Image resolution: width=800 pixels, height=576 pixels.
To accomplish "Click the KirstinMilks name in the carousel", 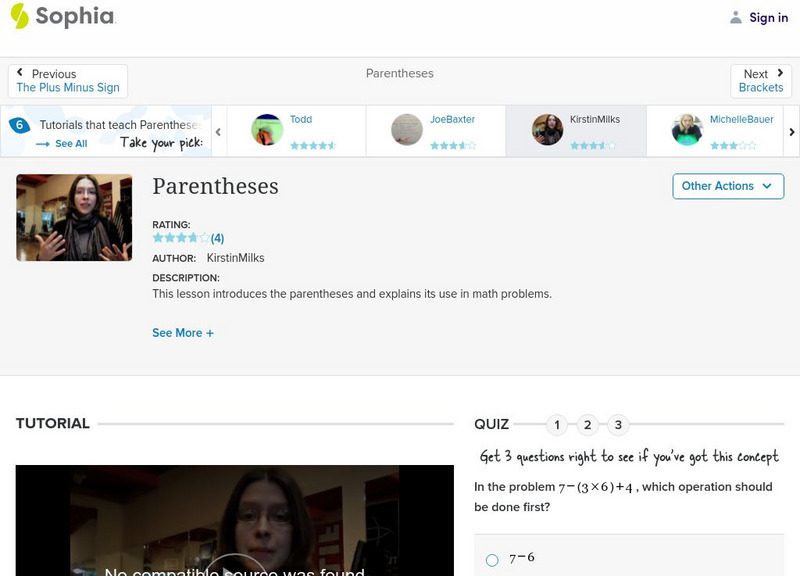I will pyautogui.click(x=595, y=119).
